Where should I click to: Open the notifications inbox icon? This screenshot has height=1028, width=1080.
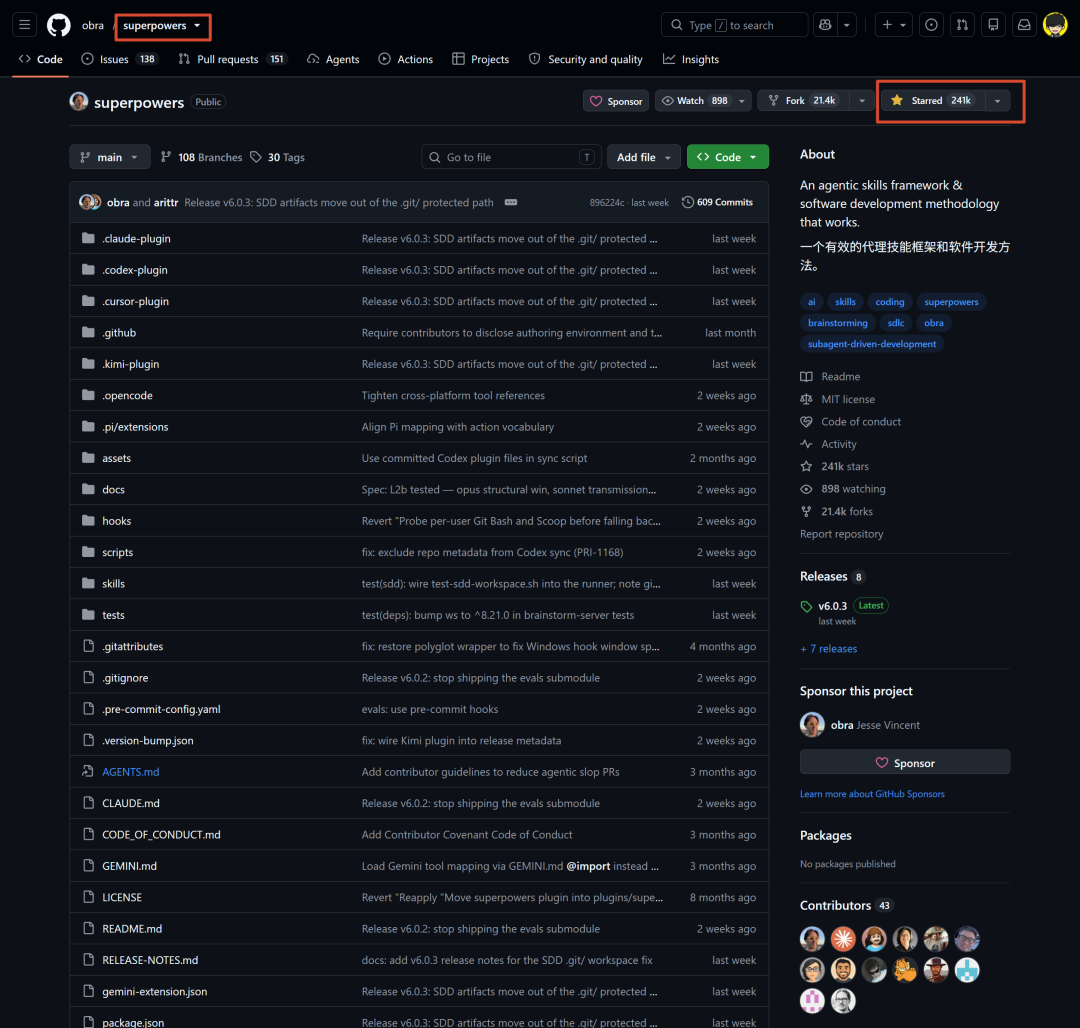1024,25
